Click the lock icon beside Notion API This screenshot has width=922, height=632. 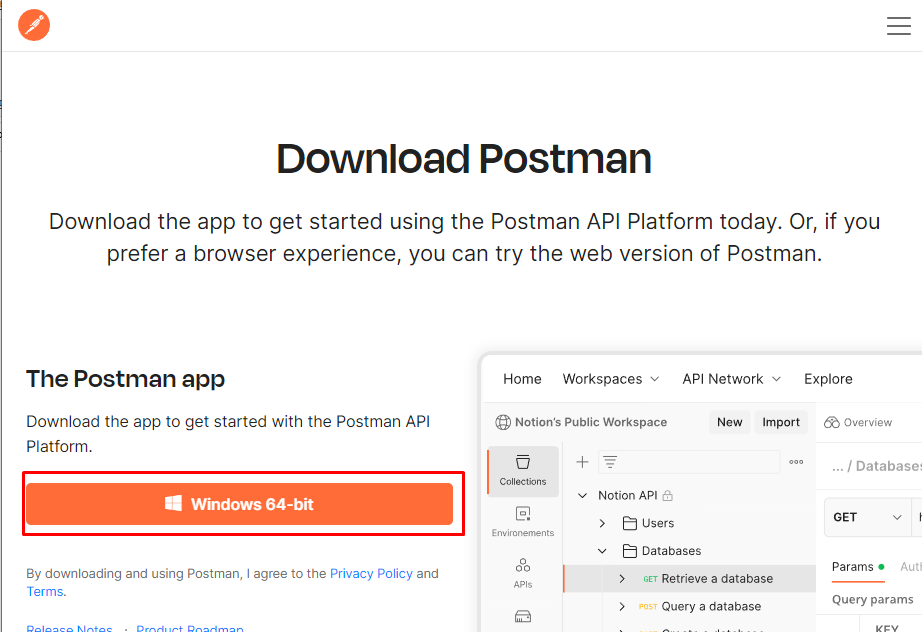667,496
